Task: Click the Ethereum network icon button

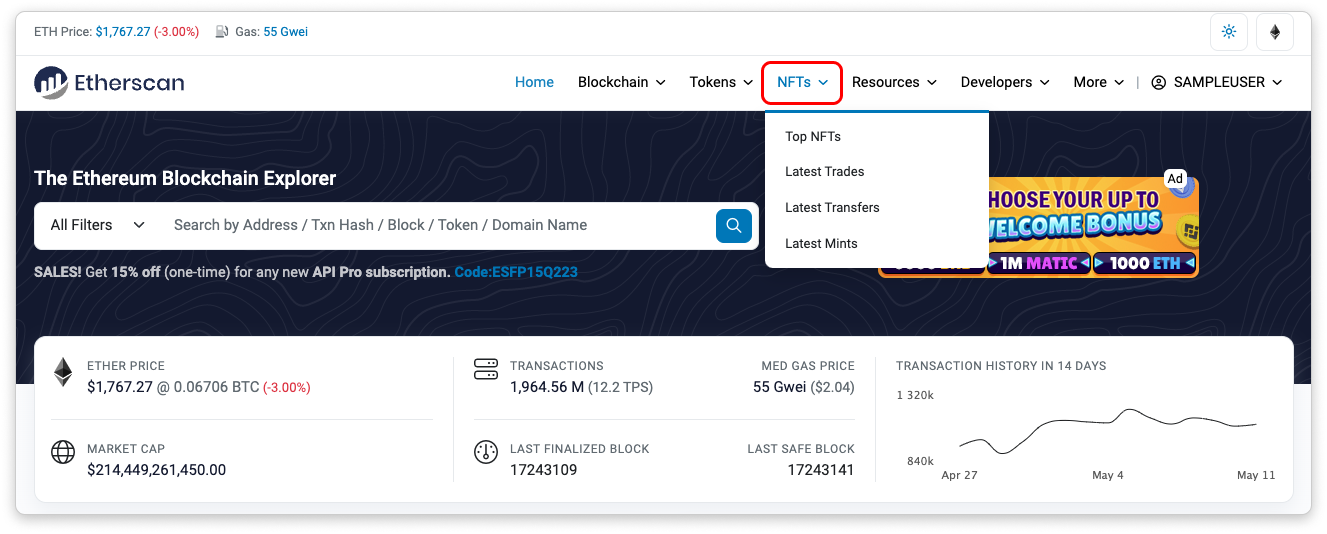Action: [1275, 32]
